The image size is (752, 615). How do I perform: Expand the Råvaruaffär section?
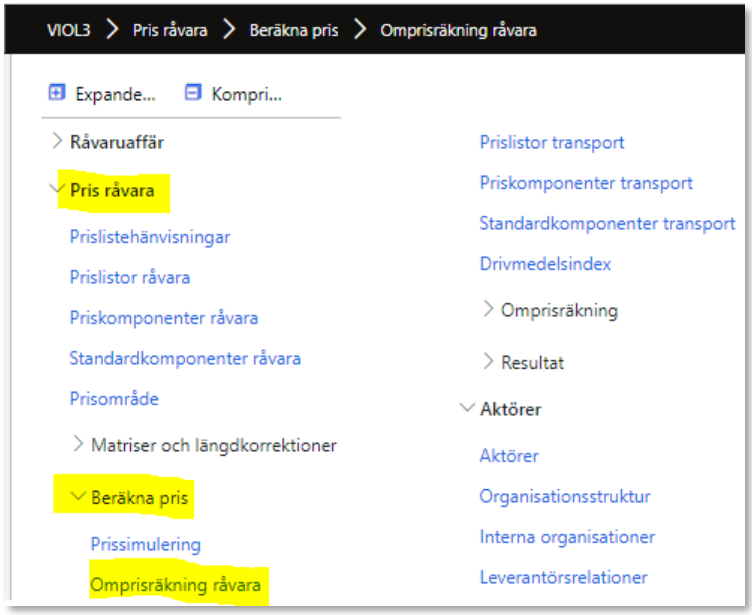point(57,142)
